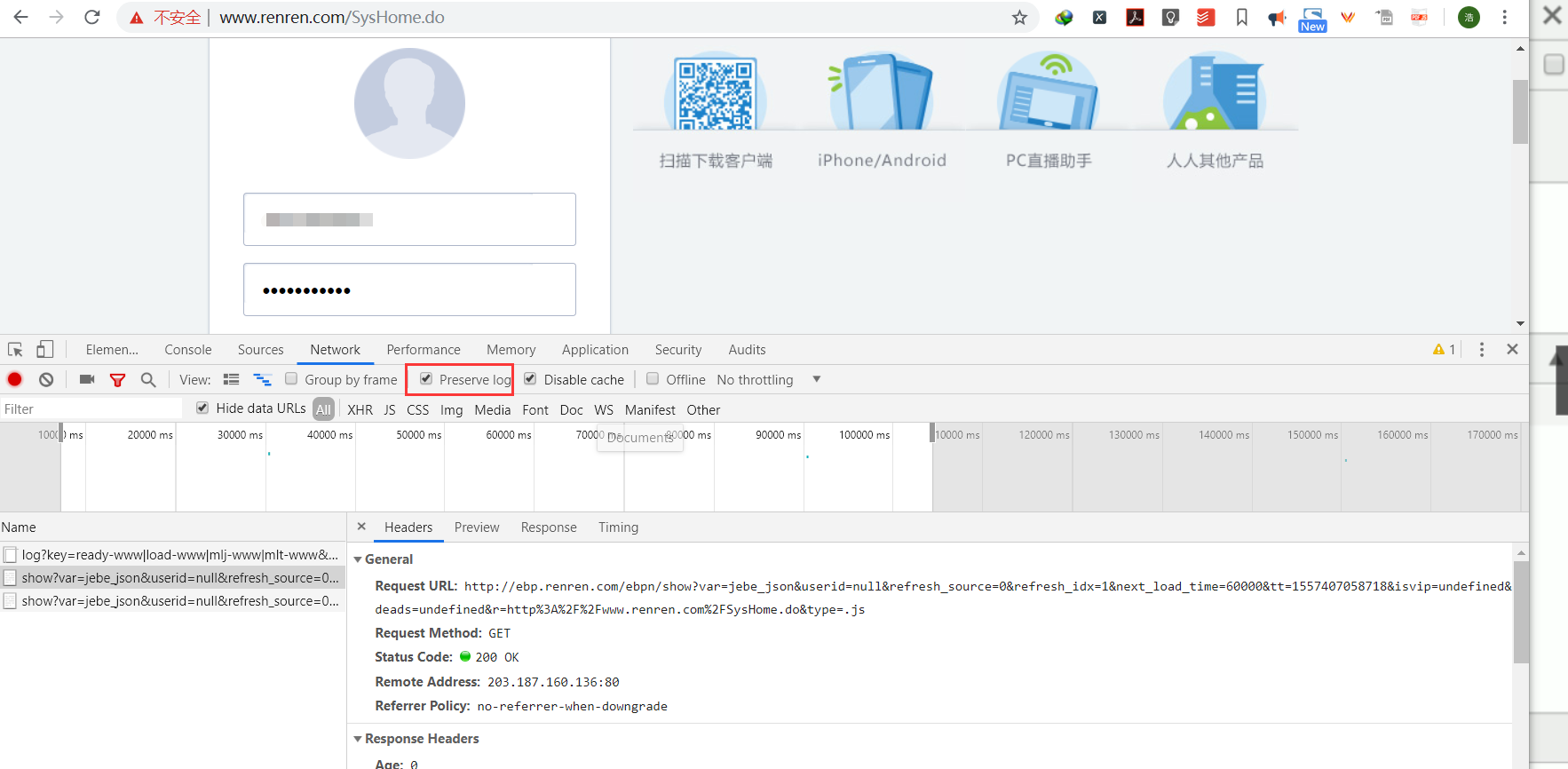1568x769 pixels.
Task: Select the log?key=ready-www request row
Action: [x=172, y=555]
